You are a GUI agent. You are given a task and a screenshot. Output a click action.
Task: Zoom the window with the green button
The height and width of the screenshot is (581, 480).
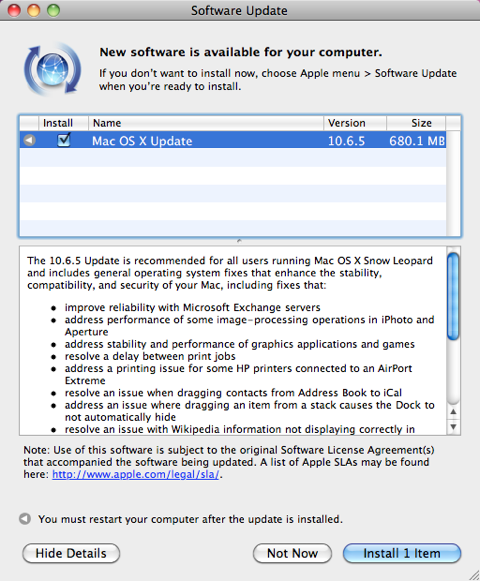[53, 10]
